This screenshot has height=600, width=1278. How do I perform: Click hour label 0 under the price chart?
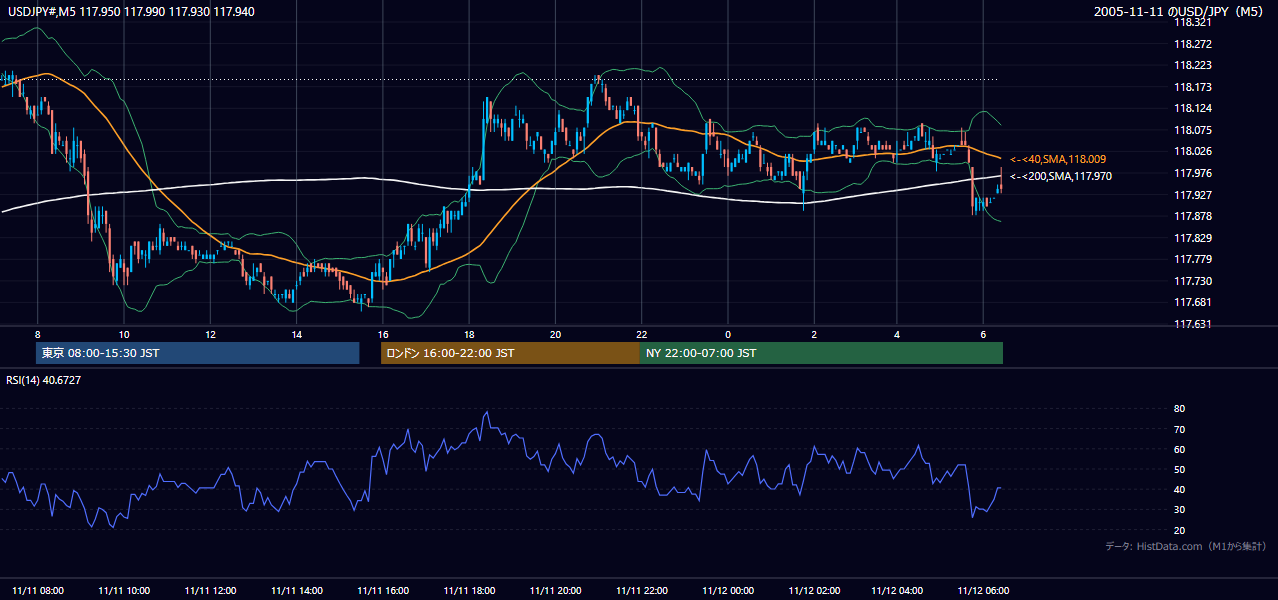pyautogui.click(x=728, y=334)
